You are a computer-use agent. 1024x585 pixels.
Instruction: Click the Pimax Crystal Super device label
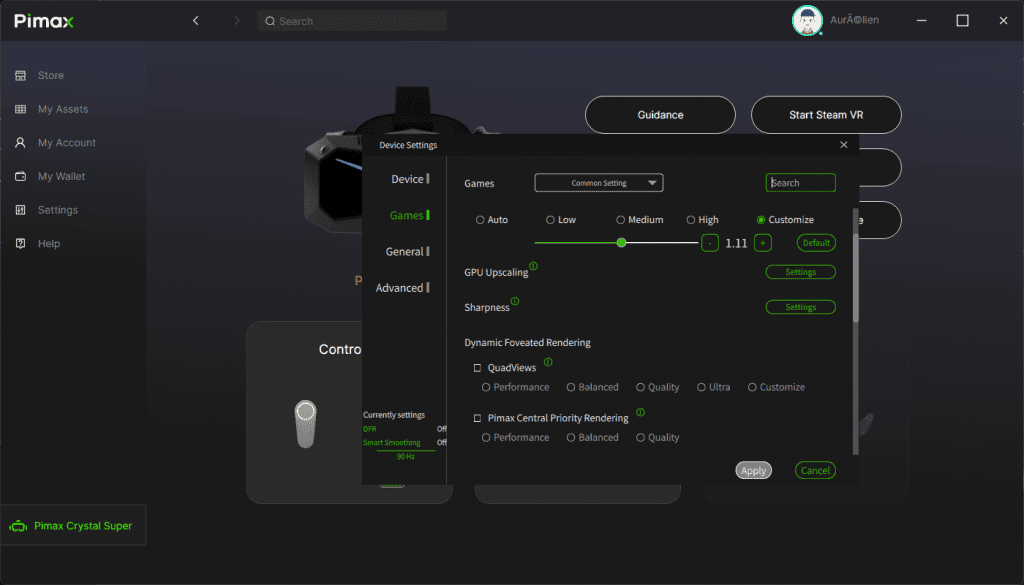tap(83, 526)
